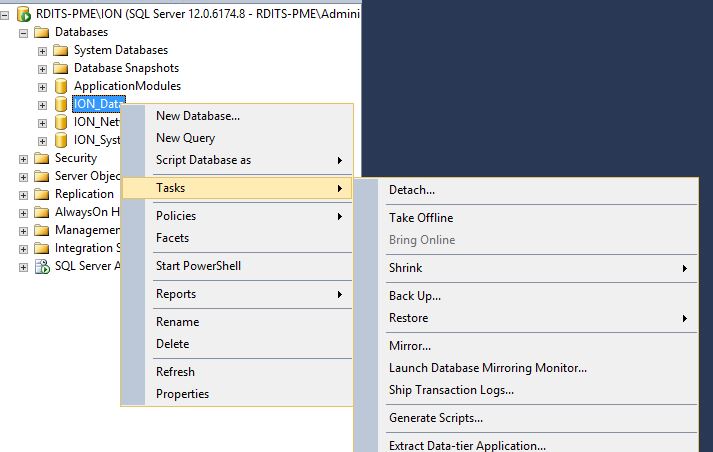
Task: Open Properties from the context menu
Action: 182,394
